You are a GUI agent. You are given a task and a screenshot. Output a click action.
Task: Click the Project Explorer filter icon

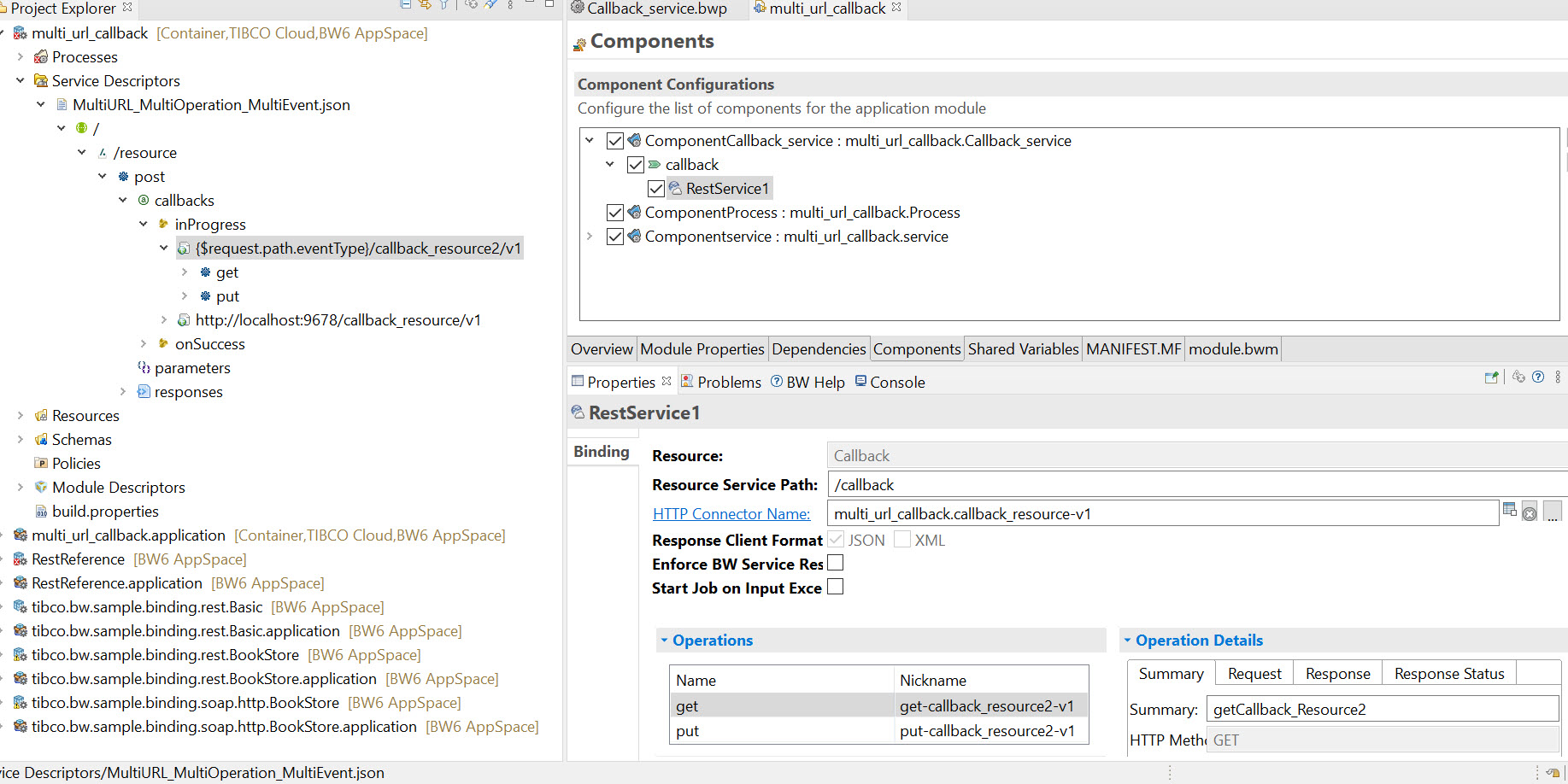(444, 4)
